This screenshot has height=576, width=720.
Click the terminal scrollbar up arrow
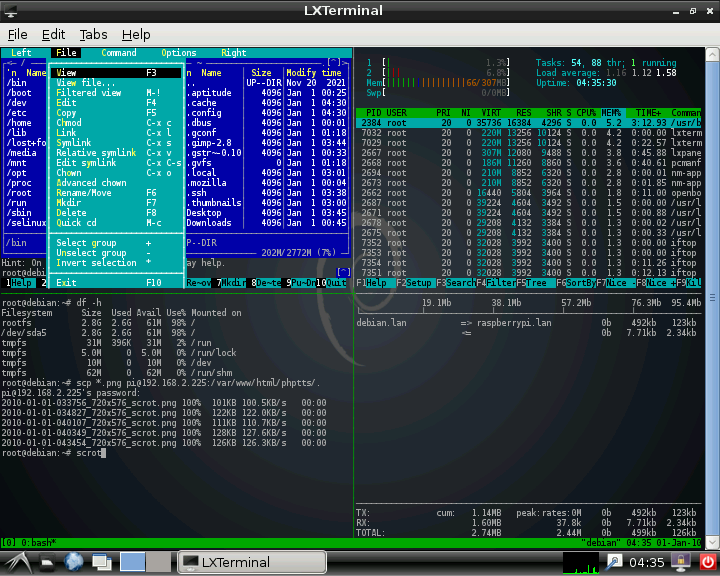(712, 55)
